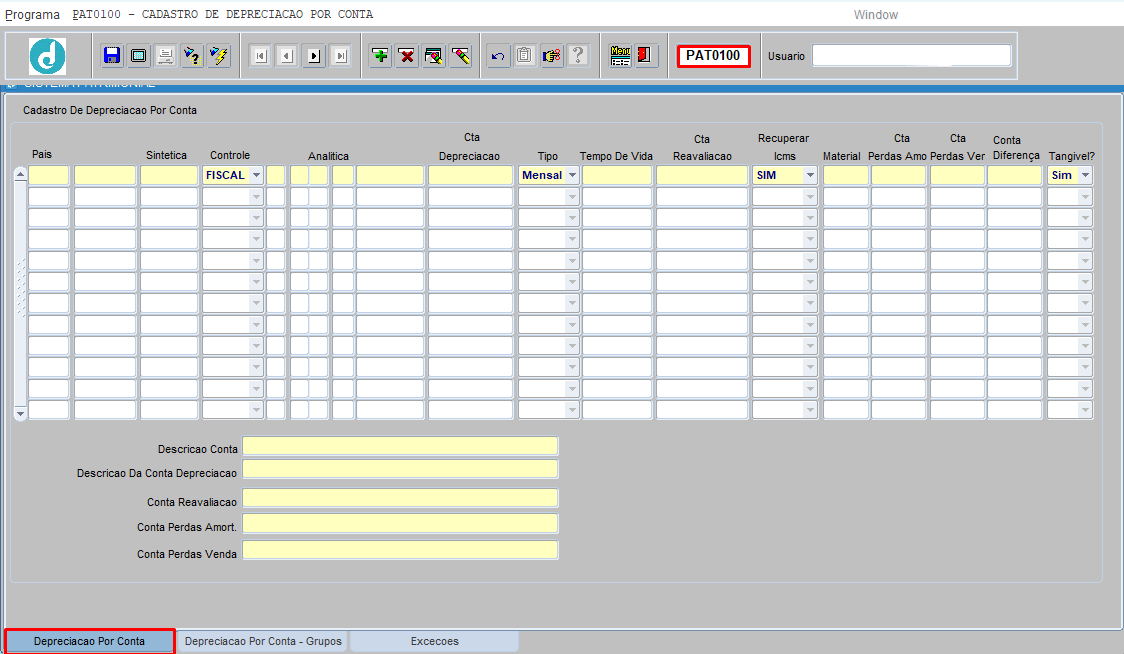Switch to Depreciacao Por Conta - Grupos tab

click(263, 641)
